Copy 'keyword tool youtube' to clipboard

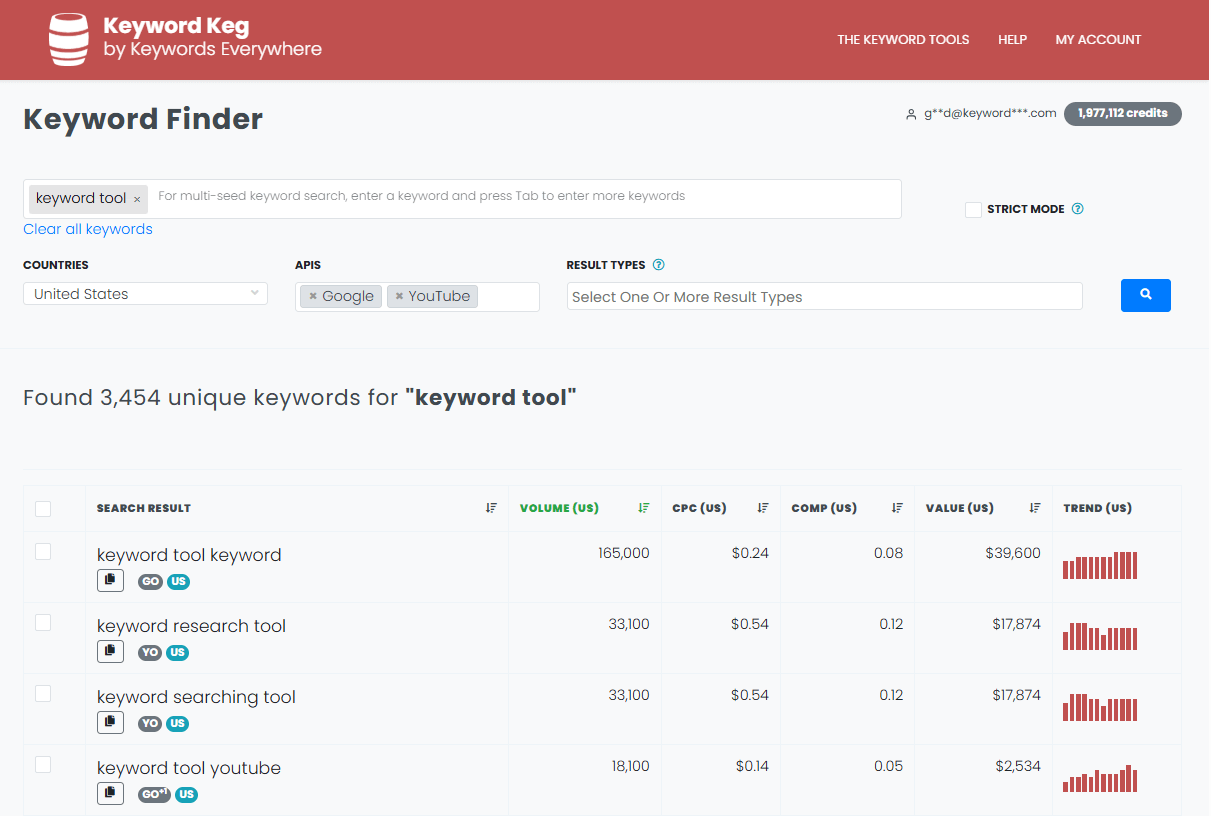tap(110, 793)
